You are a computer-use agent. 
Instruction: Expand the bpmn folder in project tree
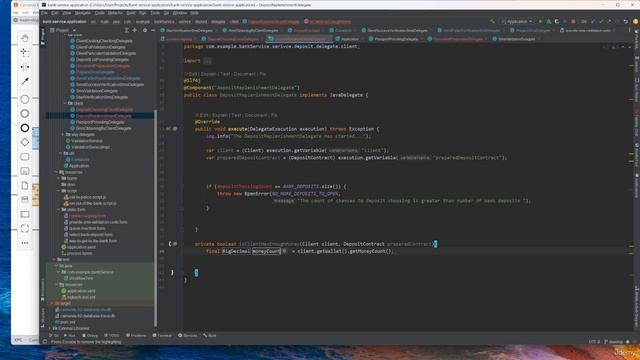(59, 178)
